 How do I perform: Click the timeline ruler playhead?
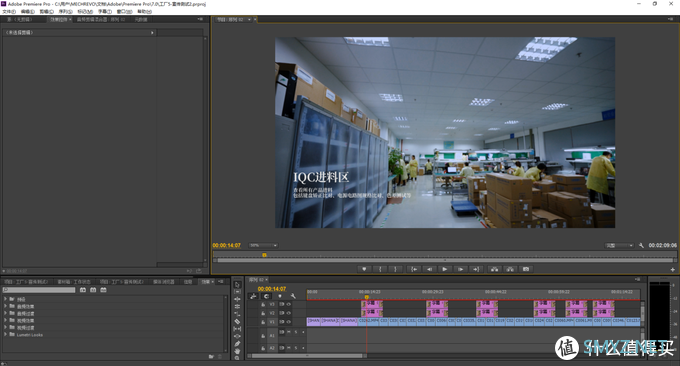[366, 297]
